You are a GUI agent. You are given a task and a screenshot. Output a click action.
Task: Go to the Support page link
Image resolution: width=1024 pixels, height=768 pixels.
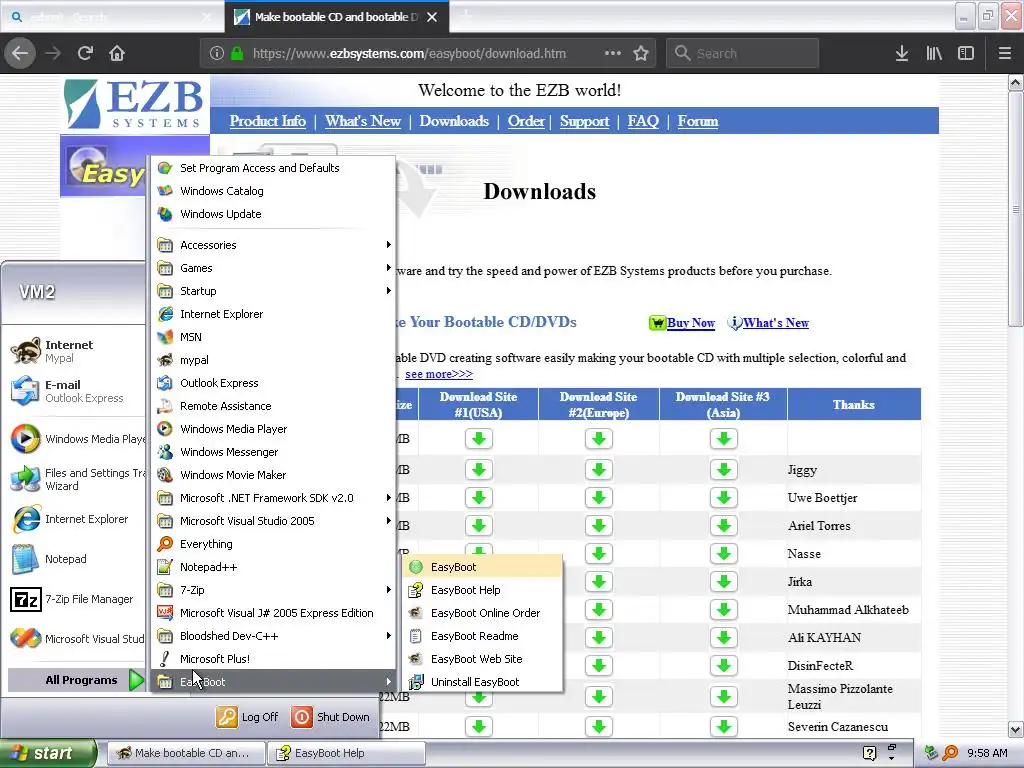(584, 121)
